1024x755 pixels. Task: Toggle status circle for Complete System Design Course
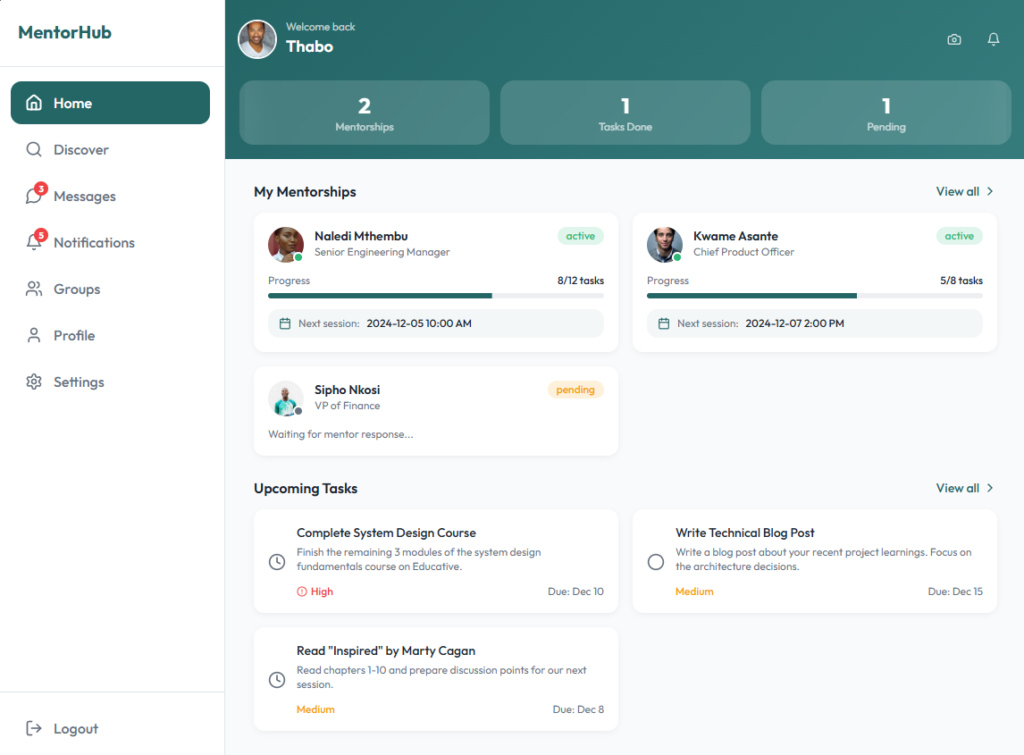(277, 562)
